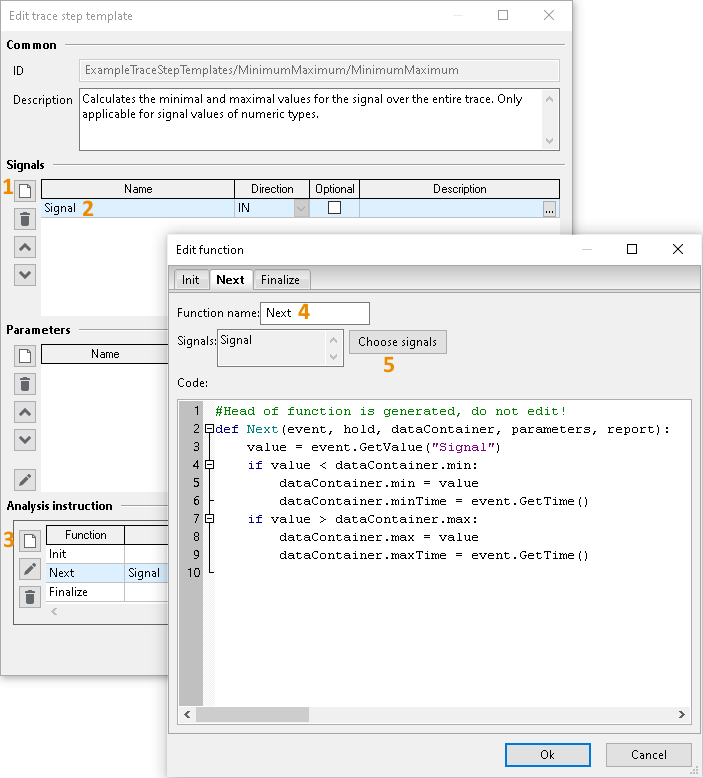This screenshot has height=778, width=703.
Task: Select the Signal name cell in Signals table
Action: 138,208
